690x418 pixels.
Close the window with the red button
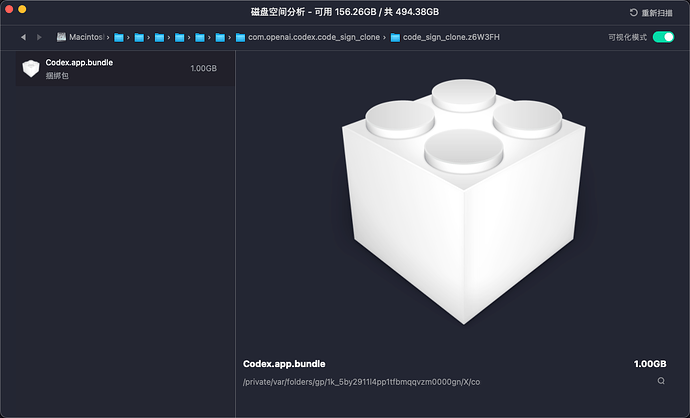click(8, 9)
